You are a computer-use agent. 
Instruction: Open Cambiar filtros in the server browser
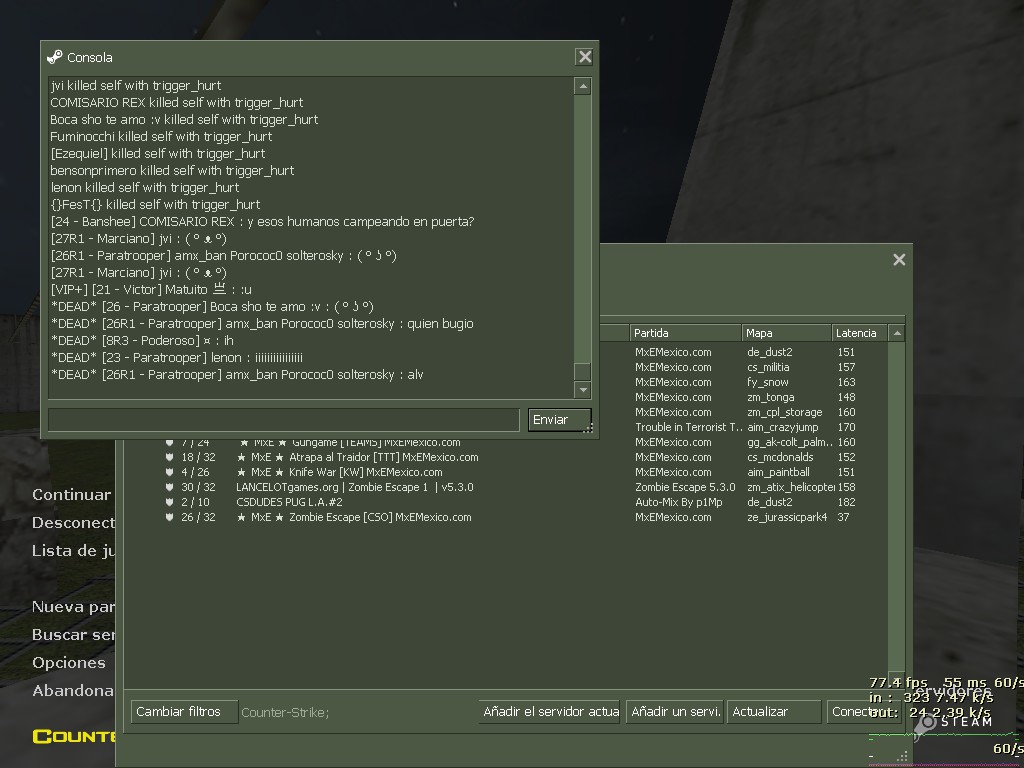tap(184, 712)
